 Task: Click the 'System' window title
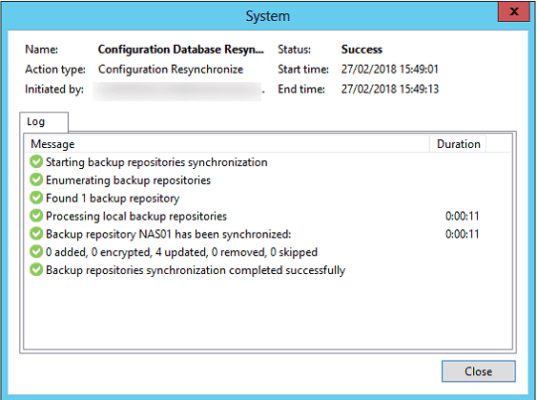click(268, 16)
